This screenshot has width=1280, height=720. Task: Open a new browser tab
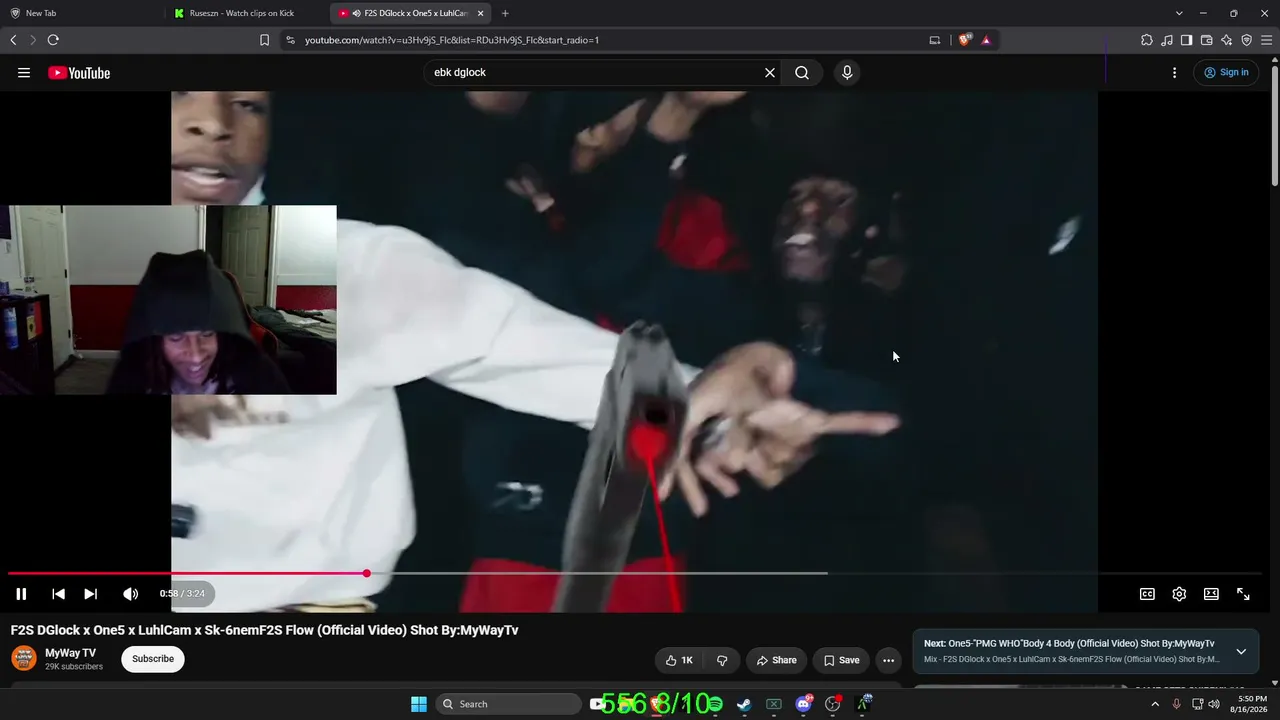505,13
